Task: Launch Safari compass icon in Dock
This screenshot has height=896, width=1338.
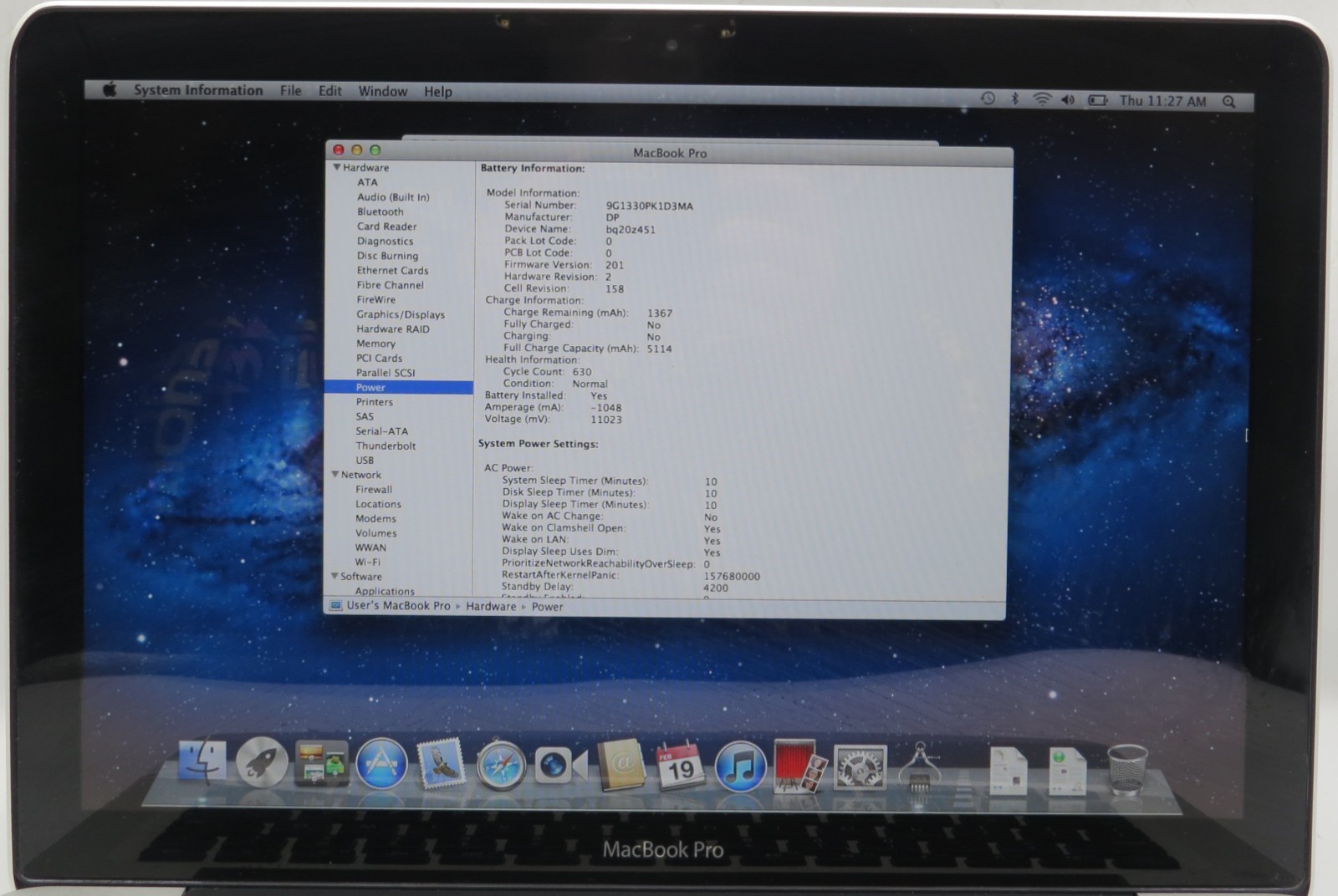Action: tap(501, 765)
